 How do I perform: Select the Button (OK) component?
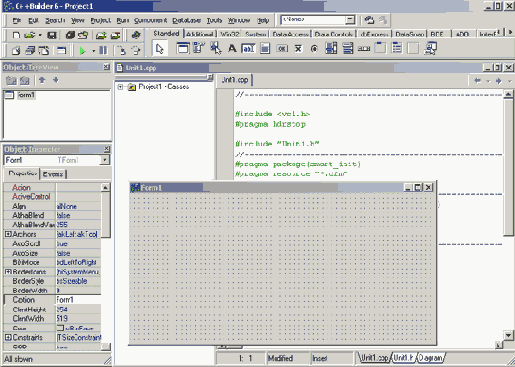pos(282,49)
